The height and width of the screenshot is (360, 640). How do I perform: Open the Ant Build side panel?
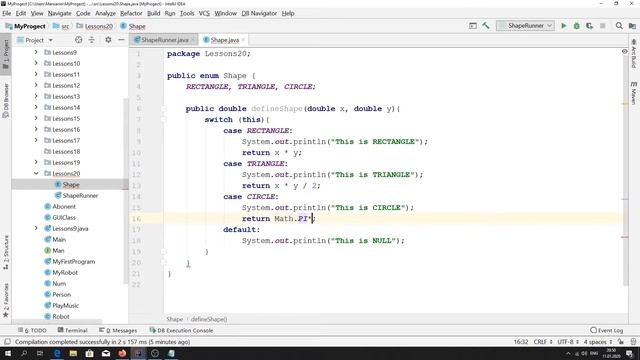point(633,53)
